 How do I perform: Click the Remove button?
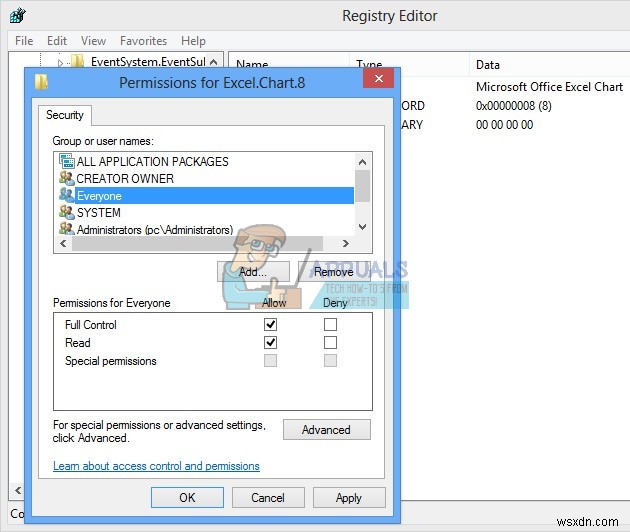coord(333,272)
